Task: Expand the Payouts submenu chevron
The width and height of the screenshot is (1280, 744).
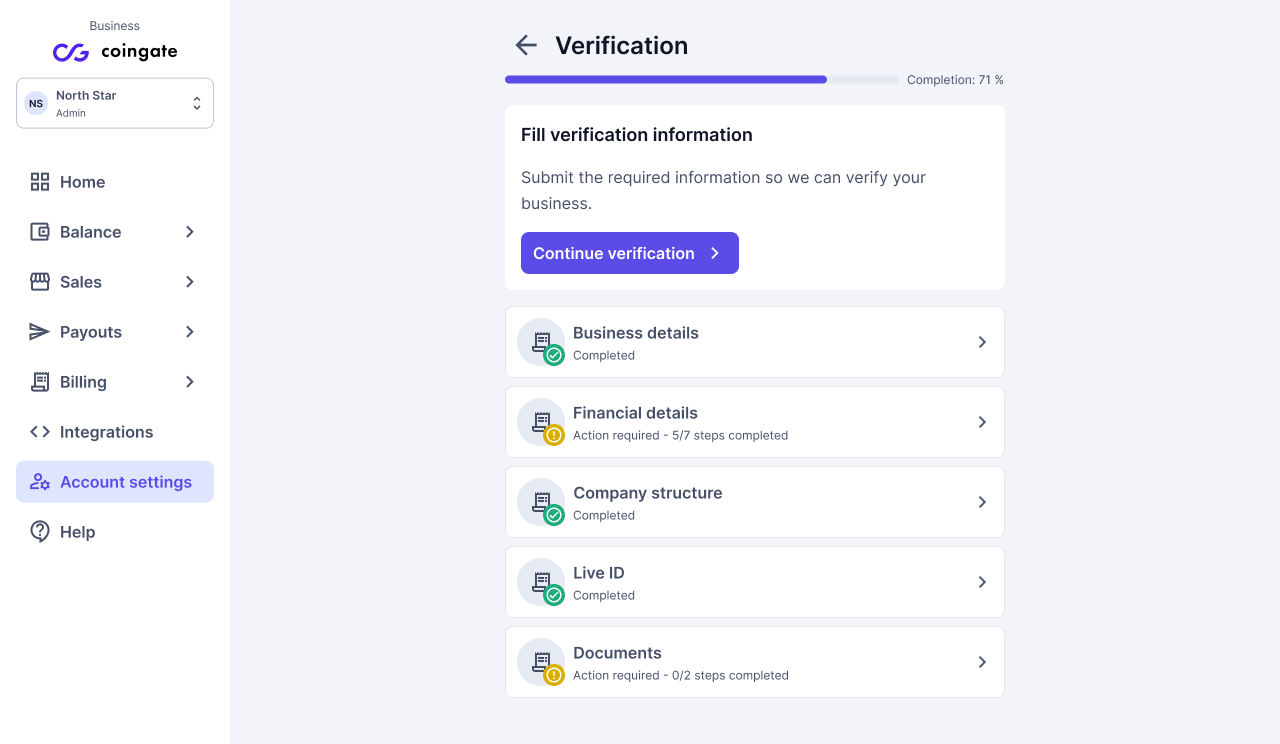Action: (x=190, y=332)
